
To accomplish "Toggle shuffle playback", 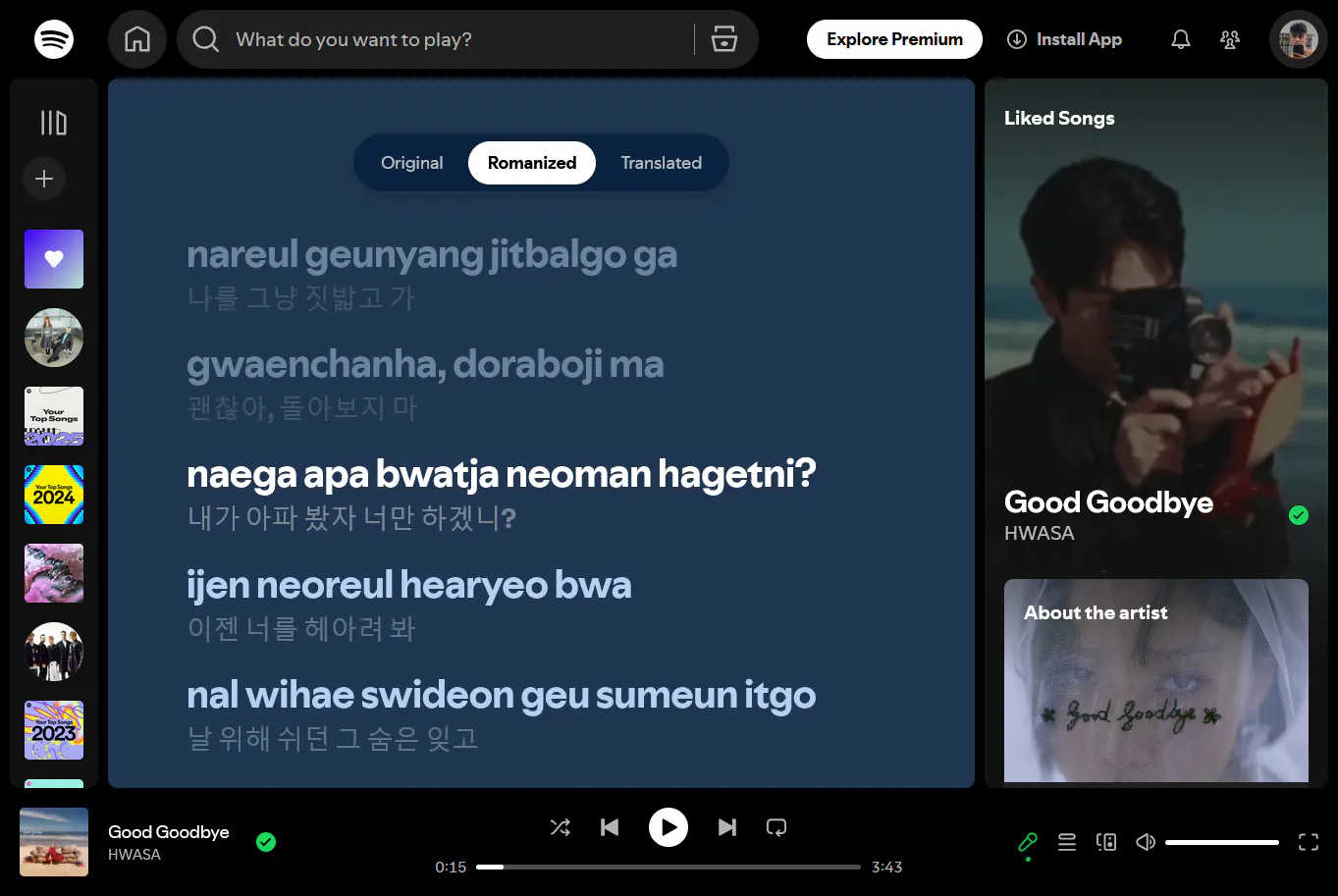I will 561,827.
